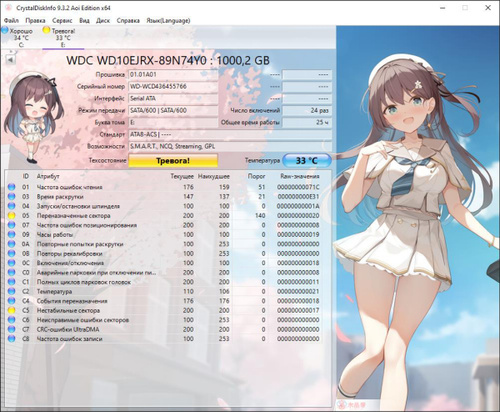Image resolution: width=500 pixels, height=412 pixels.
Task: Click the Текущее column header
Action: tap(182, 176)
